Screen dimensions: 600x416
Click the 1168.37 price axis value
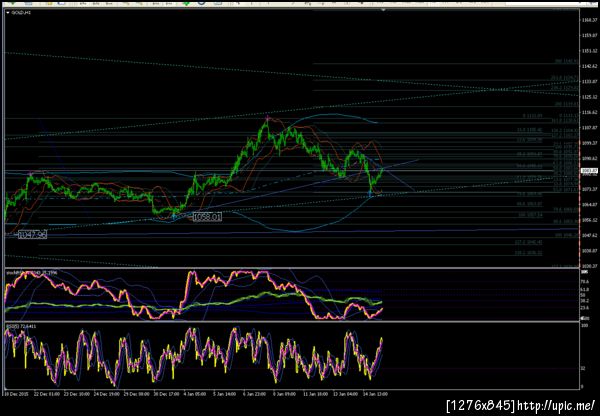(x=590, y=20)
